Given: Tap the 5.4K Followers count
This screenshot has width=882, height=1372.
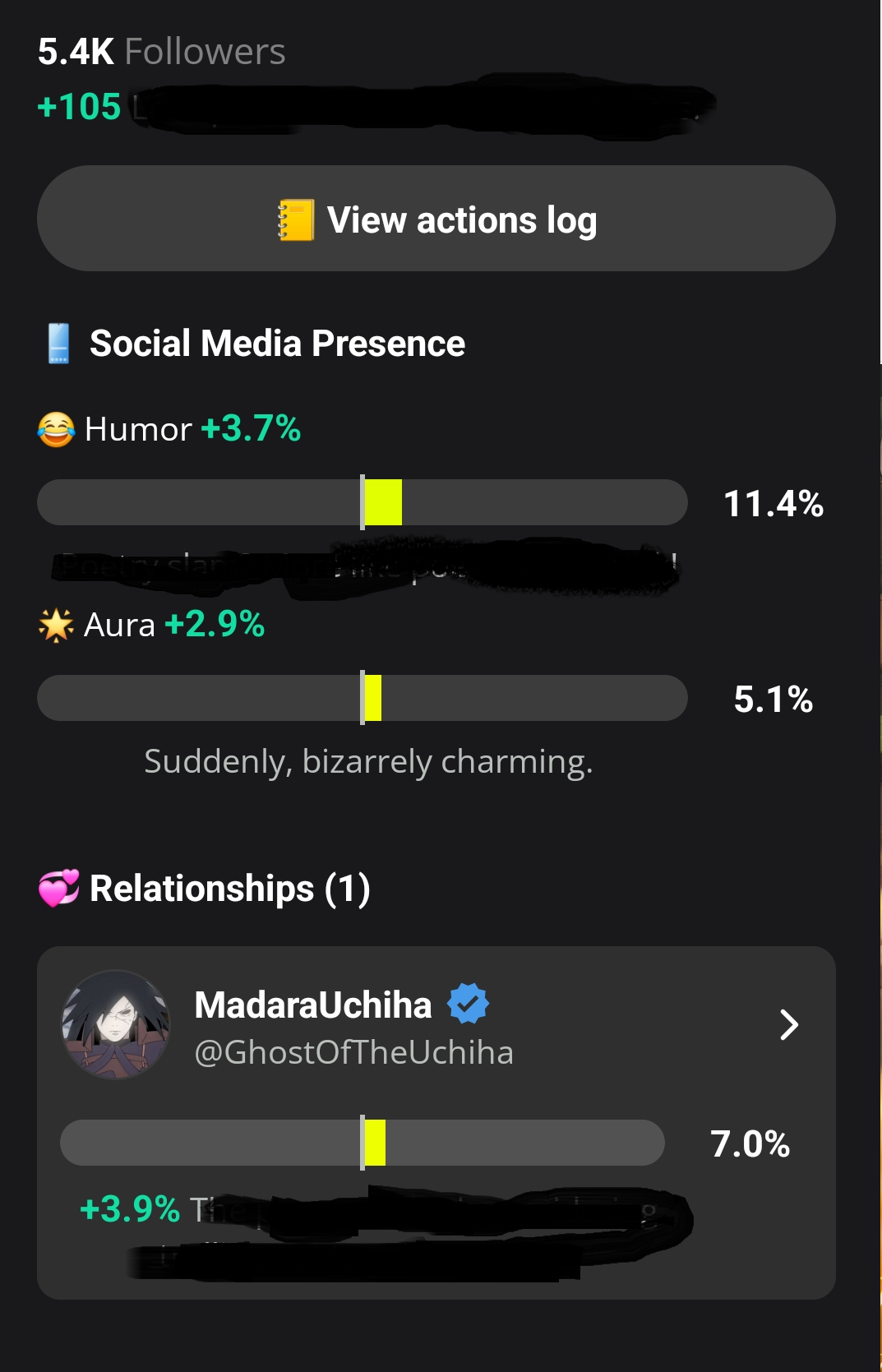Looking at the screenshot, I should point(161,52).
